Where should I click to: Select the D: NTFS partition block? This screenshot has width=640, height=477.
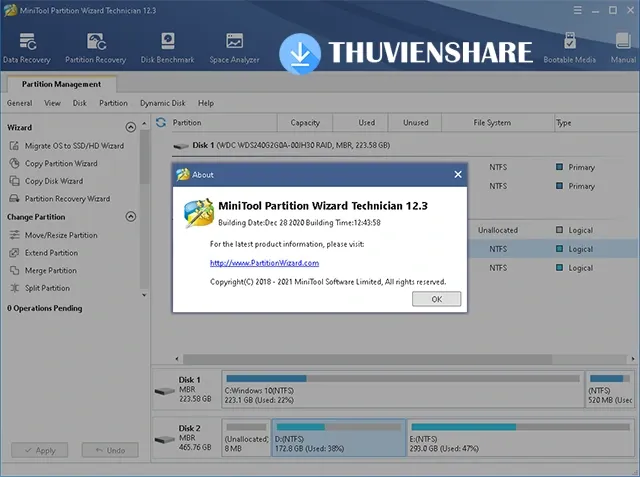click(339, 437)
